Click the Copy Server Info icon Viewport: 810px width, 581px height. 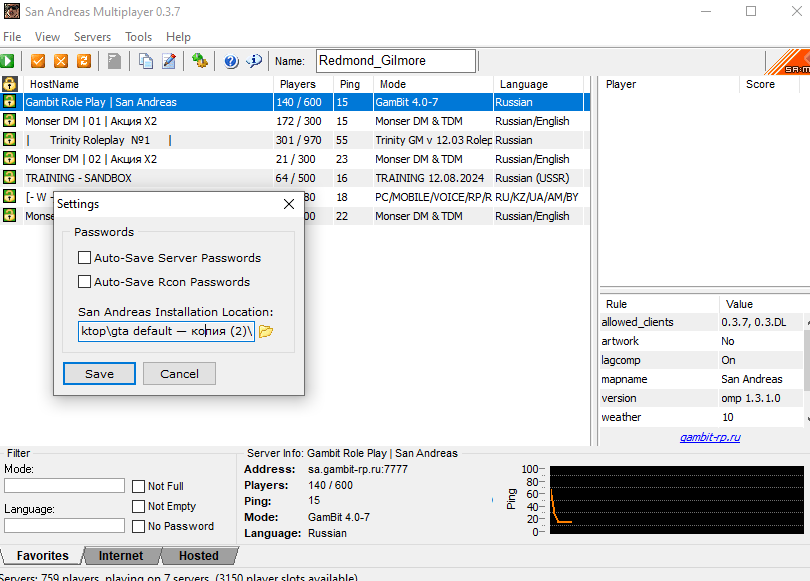click(146, 61)
